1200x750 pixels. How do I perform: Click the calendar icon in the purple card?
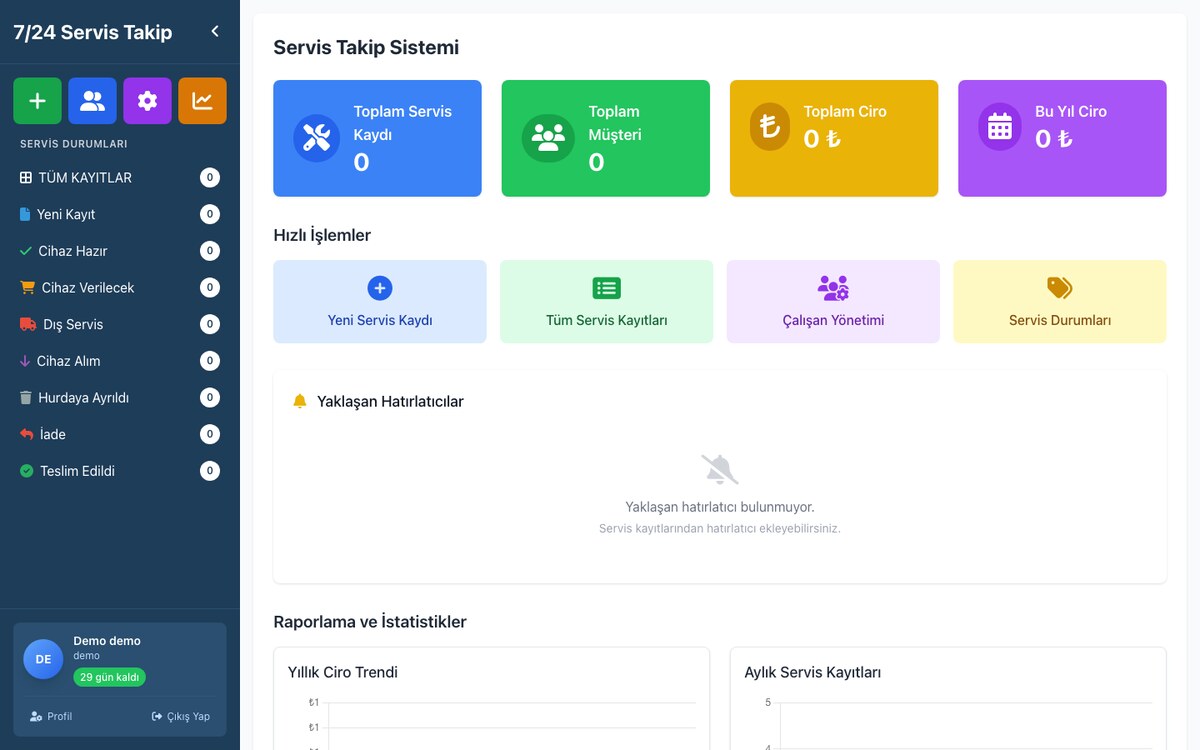tap(1000, 126)
